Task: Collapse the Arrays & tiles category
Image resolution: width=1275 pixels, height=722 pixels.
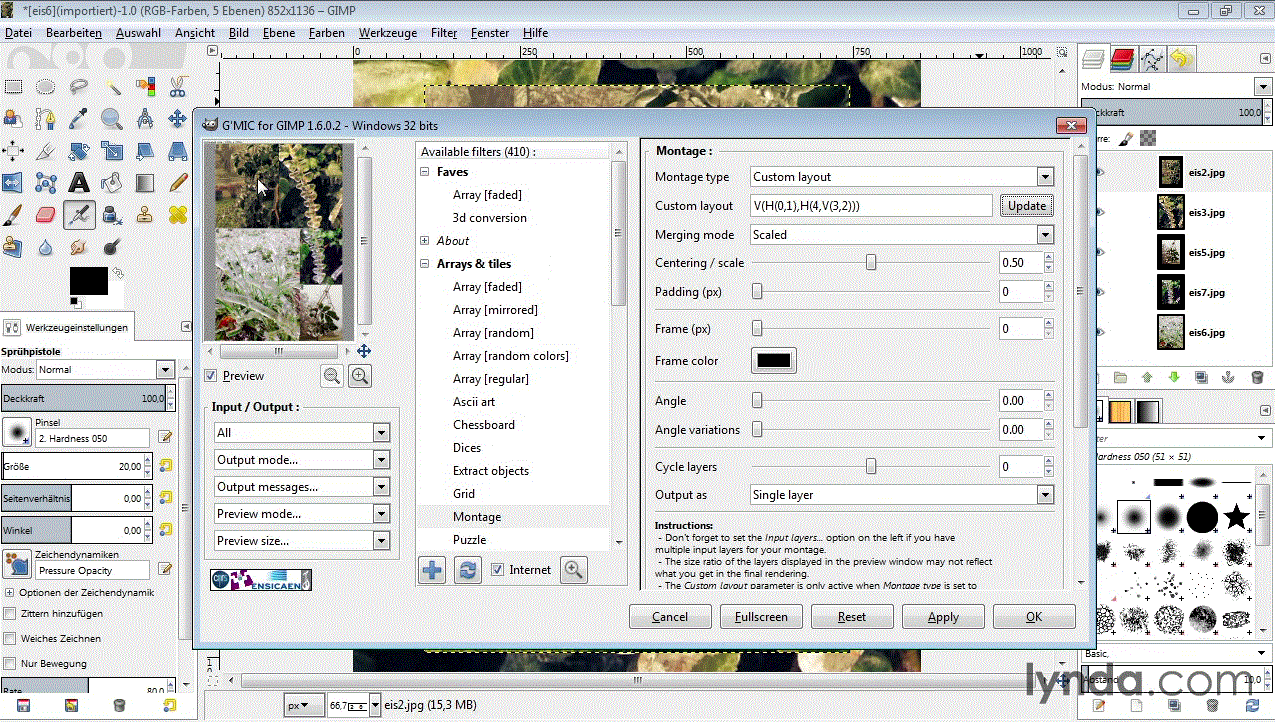Action: tap(425, 264)
